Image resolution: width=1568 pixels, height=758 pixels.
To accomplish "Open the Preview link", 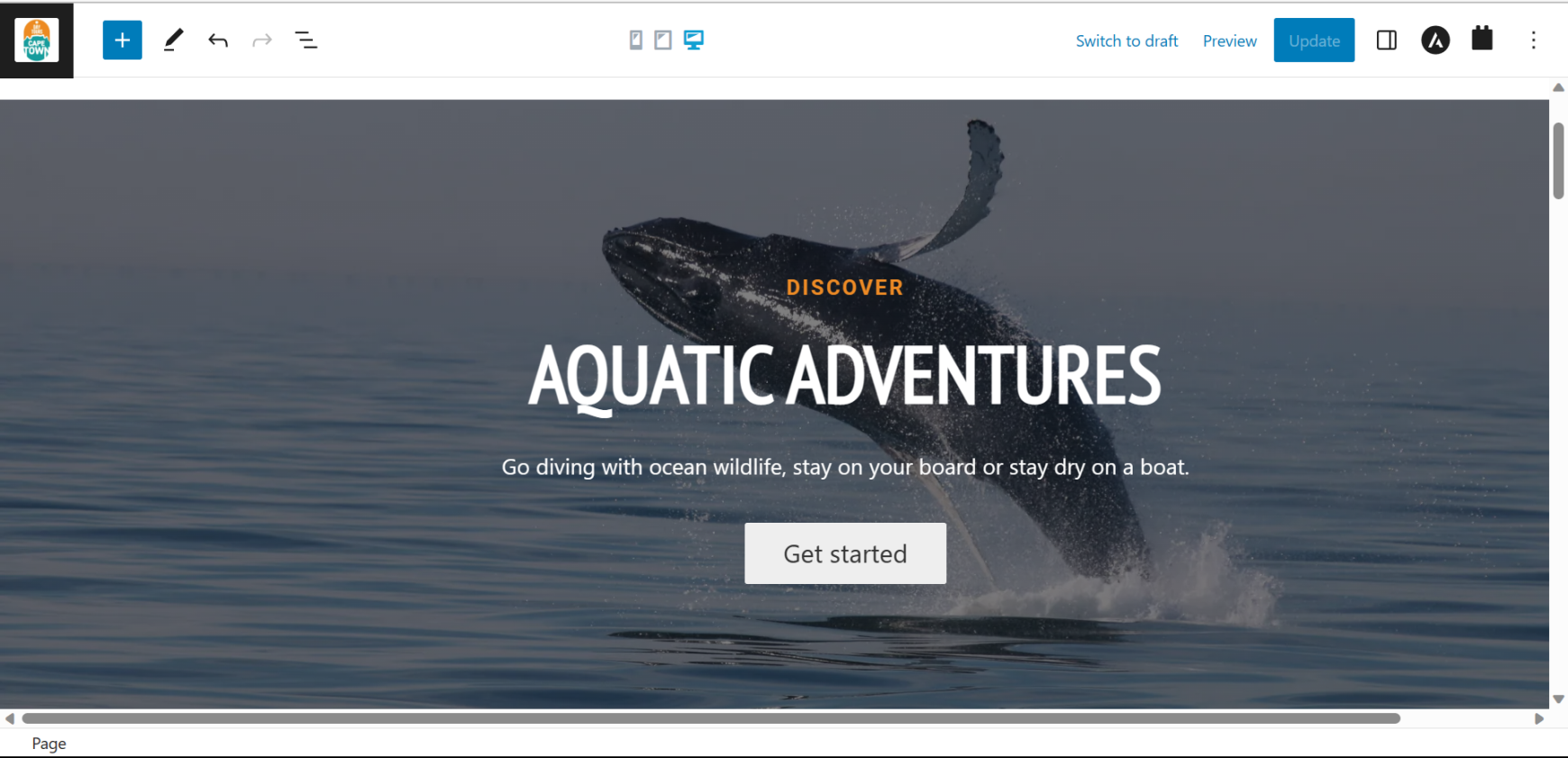I will pos(1229,41).
